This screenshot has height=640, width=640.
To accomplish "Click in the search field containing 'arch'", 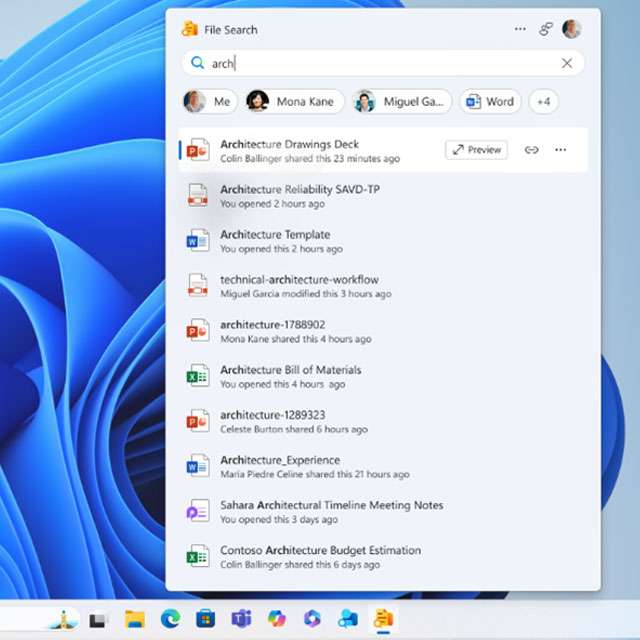I will pos(380,63).
